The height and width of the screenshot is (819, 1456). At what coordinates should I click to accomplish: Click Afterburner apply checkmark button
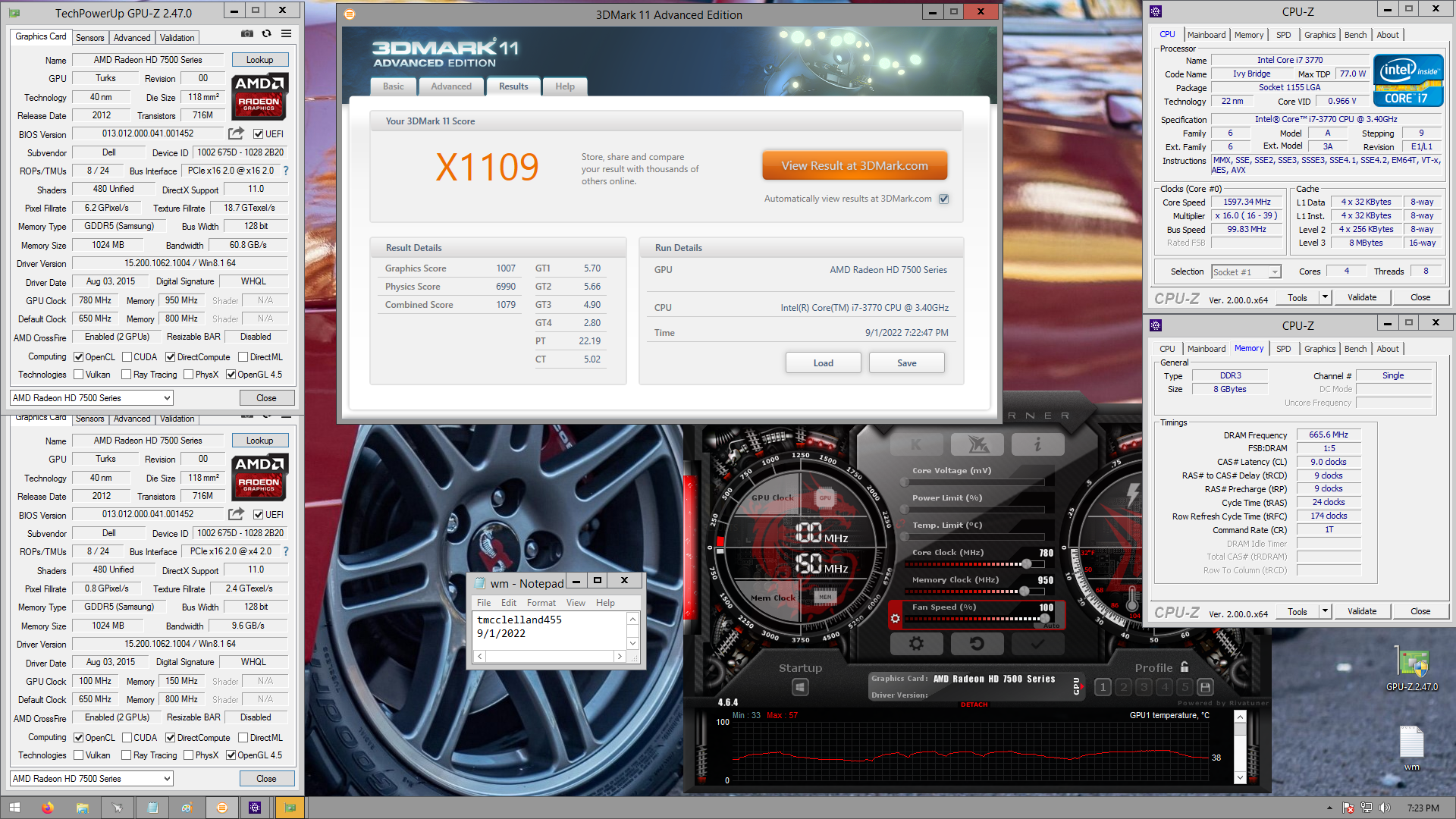click(x=1037, y=644)
